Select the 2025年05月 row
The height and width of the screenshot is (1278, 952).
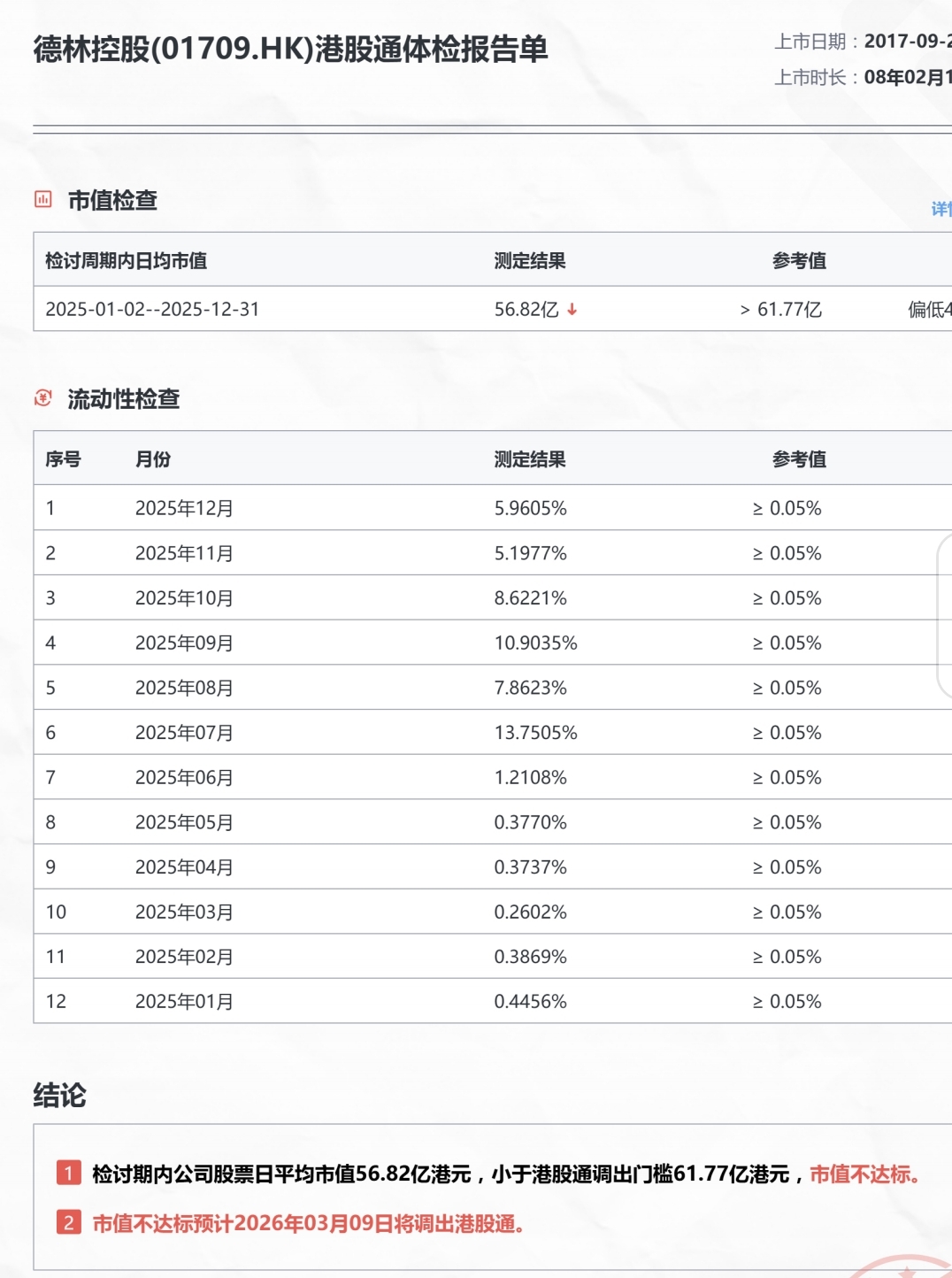[493, 822]
